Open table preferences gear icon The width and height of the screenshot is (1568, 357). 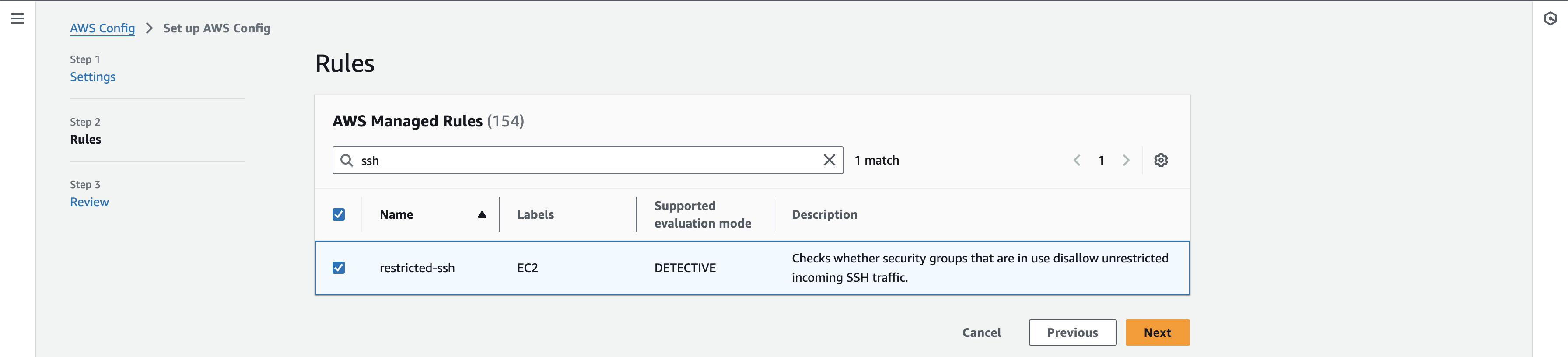tap(1161, 160)
